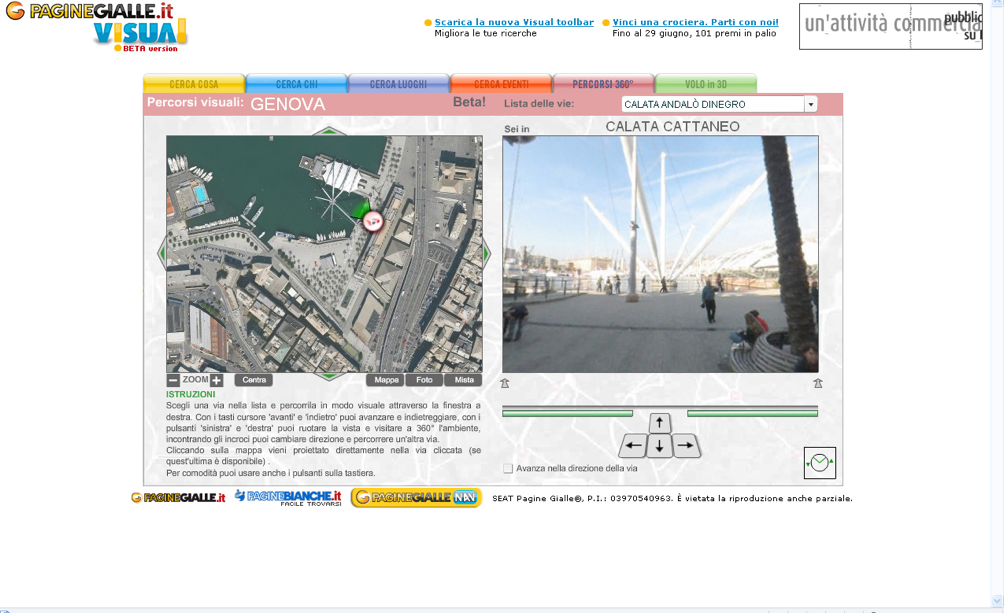Enable 'Avanza nella direzione della via' checkbox

point(508,468)
